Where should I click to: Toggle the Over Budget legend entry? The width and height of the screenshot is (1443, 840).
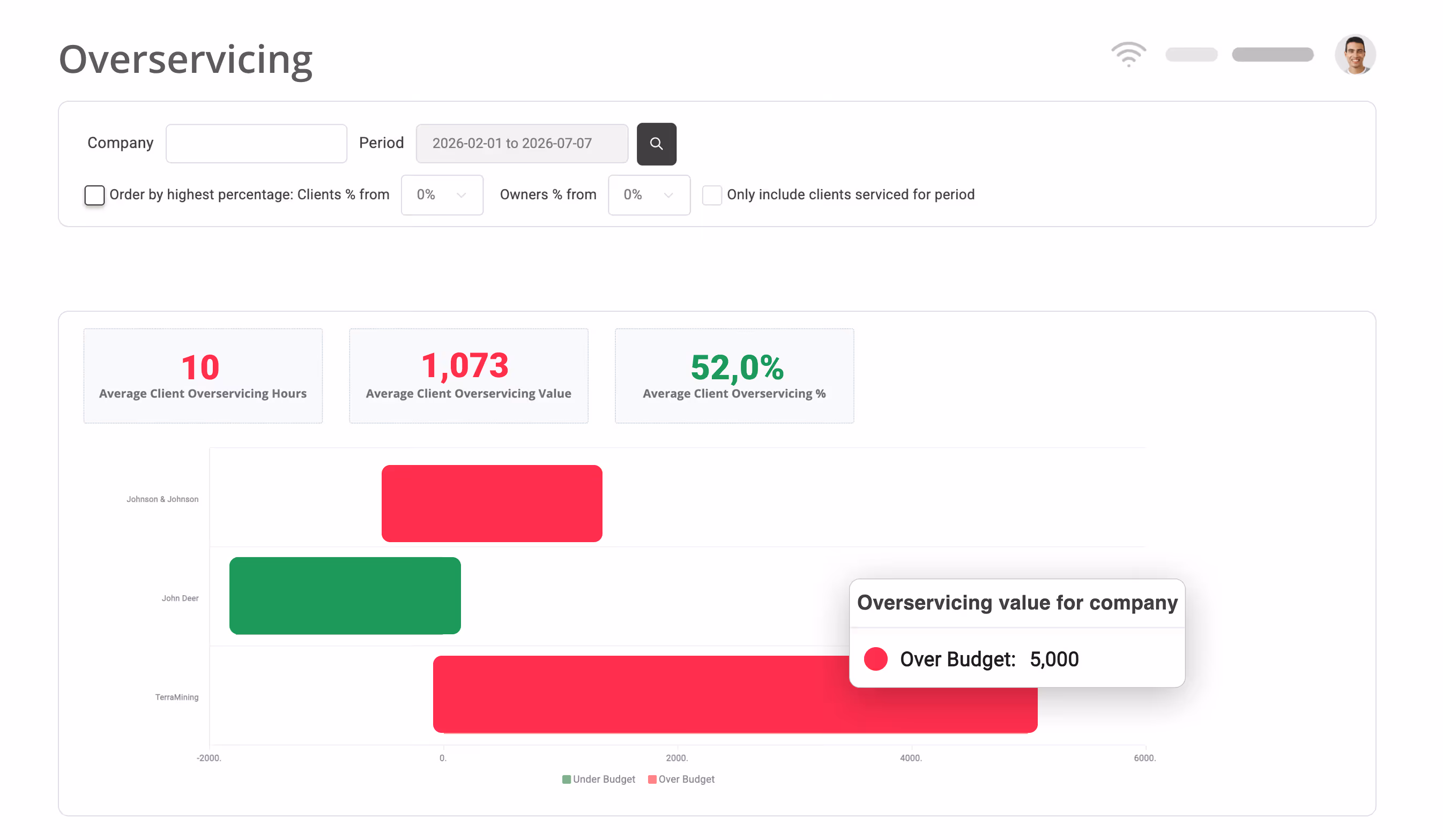tap(681, 779)
